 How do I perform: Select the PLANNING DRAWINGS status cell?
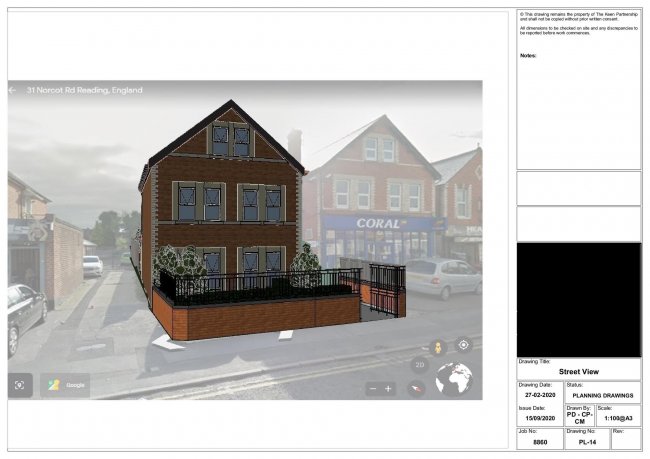click(x=603, y=396)
